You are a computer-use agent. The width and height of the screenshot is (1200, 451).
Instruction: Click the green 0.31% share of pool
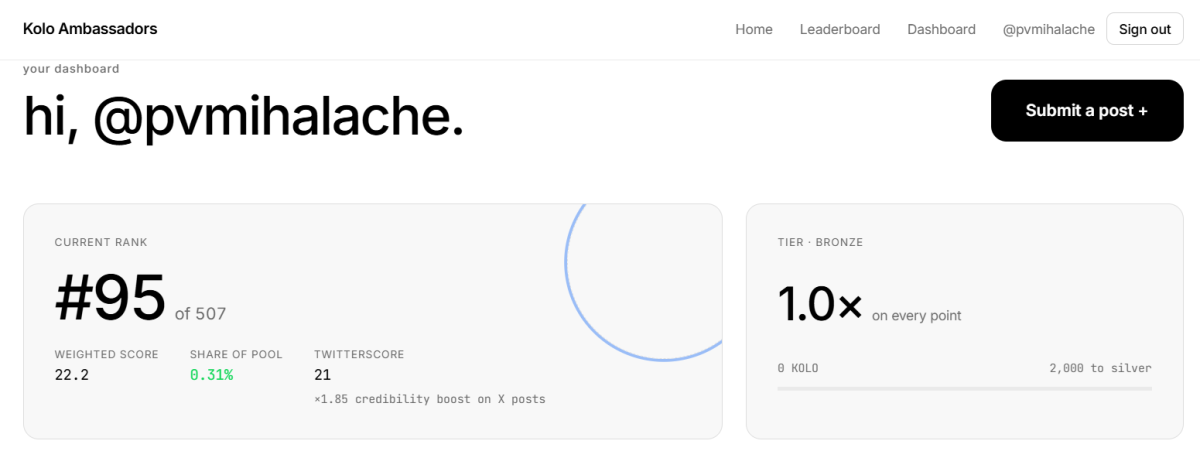pyautogui.click(x=211, y=375)
